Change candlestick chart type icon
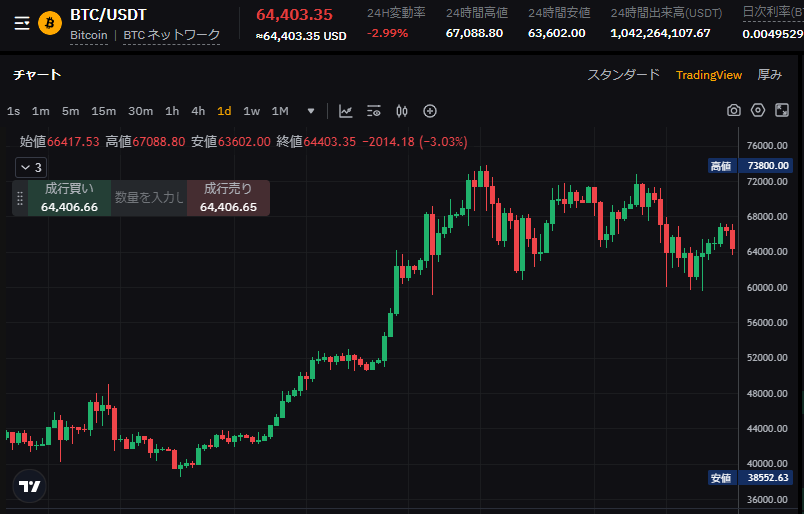Viewport: 804px width, 514px height. pyautogui.click(x=402, y=111)
